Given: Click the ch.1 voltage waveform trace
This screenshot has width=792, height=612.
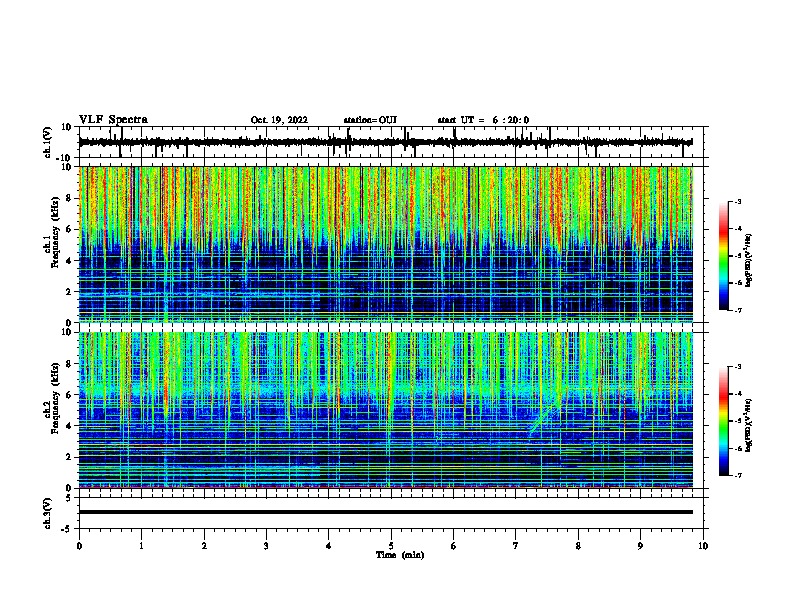Looking at the screenshot, I should [x=385, y=142].
